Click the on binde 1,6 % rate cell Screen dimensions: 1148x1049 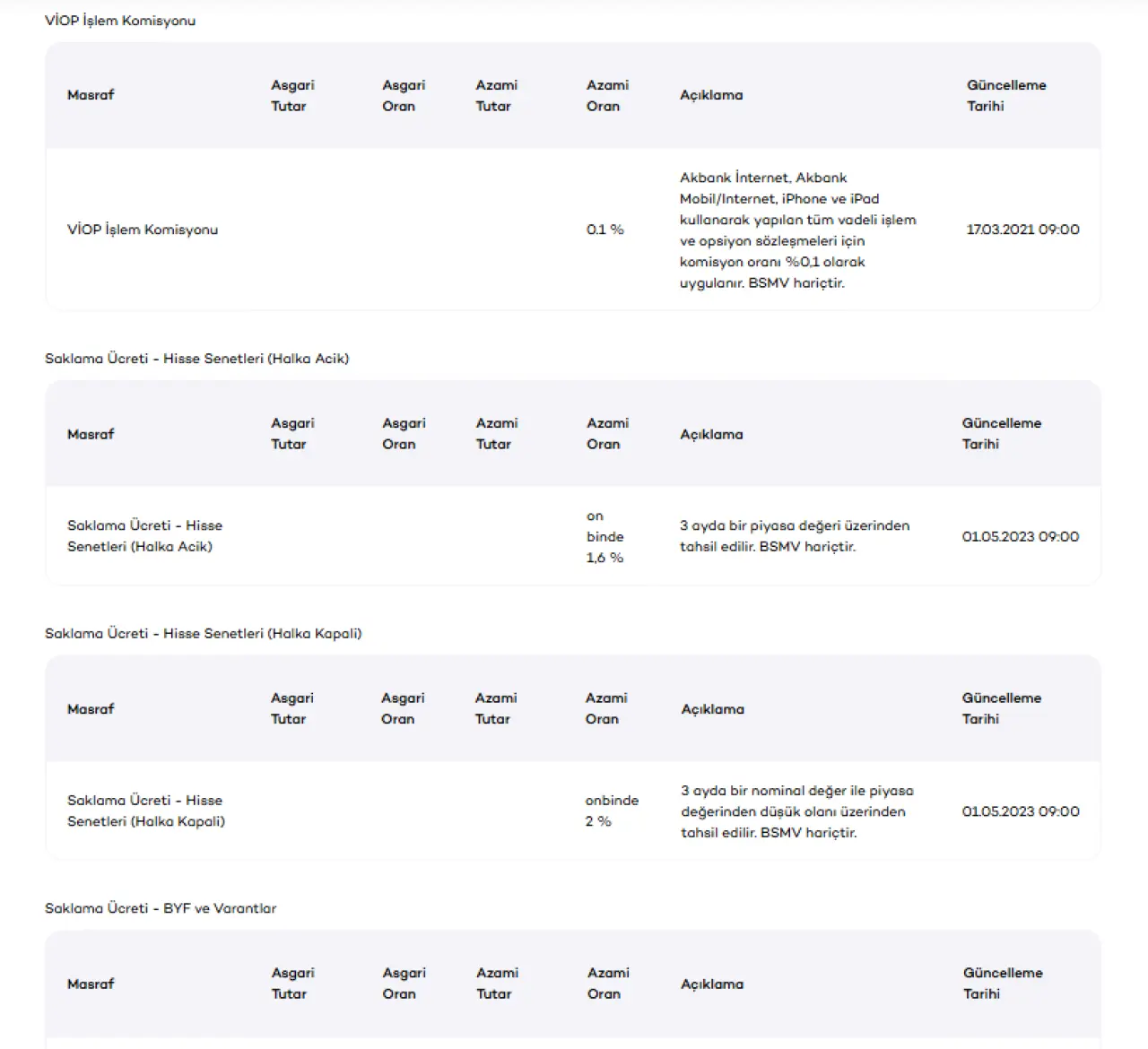tap(605, 536)
